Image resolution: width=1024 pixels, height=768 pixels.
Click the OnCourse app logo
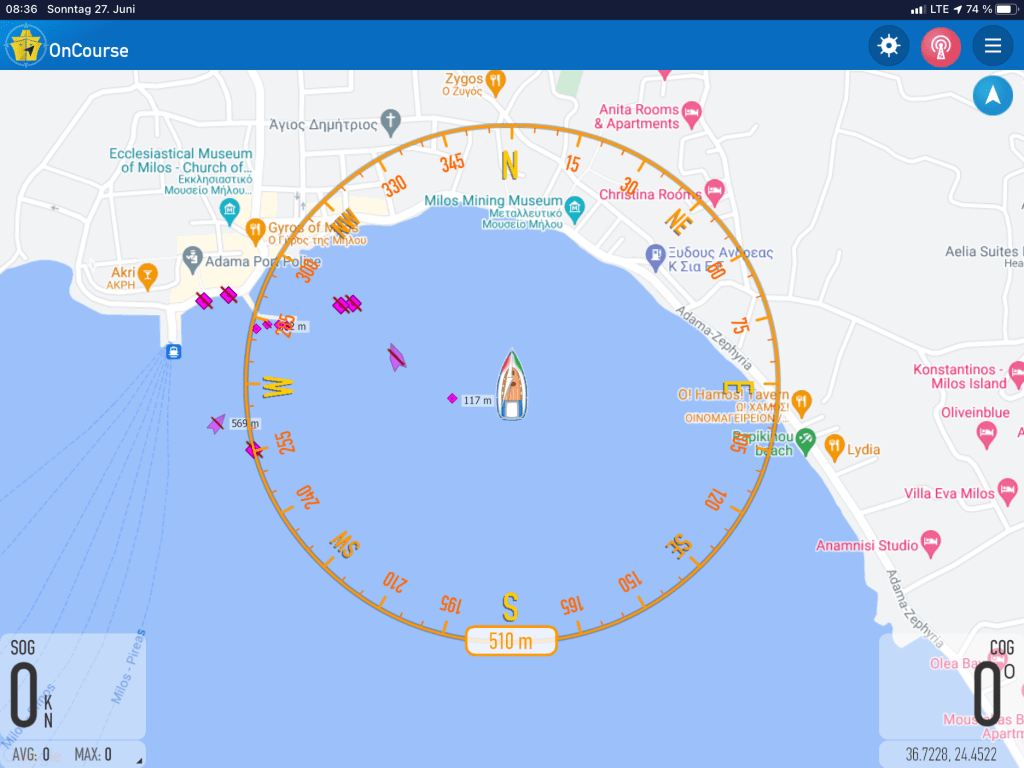(26, 46)
